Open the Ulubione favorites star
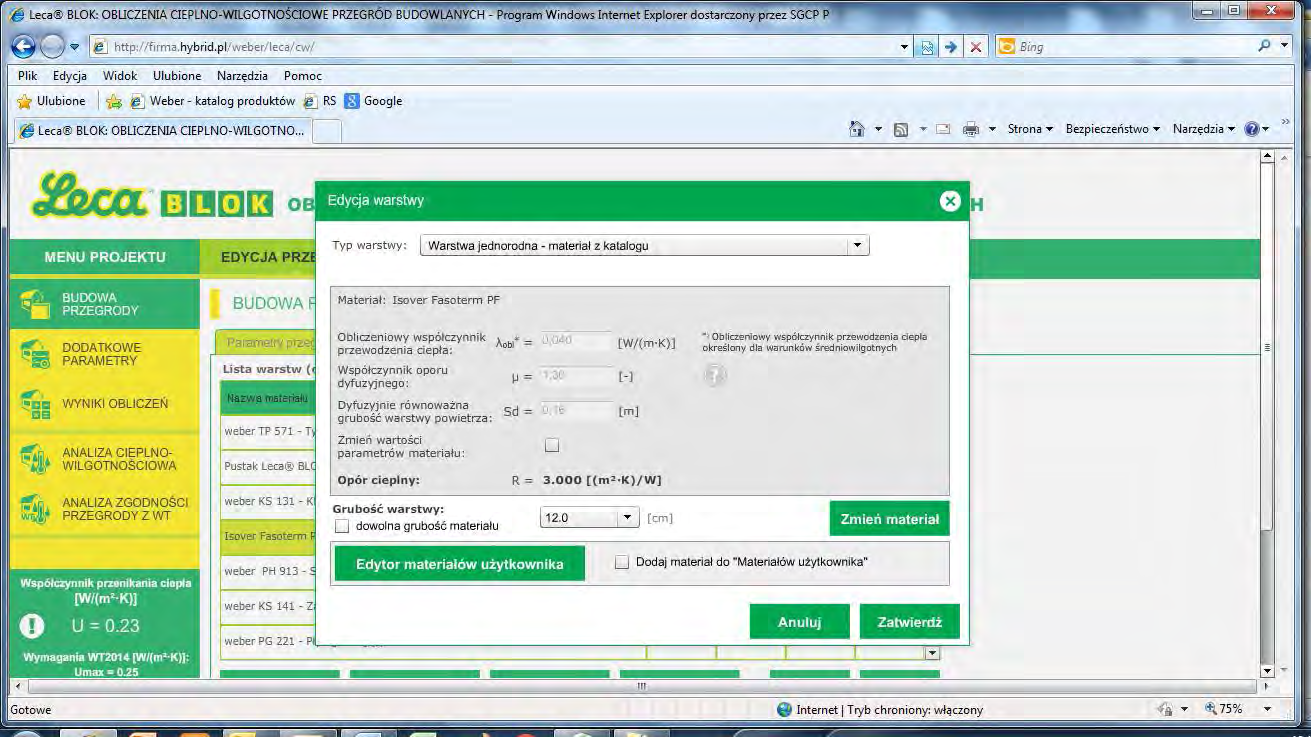Screen dimensions: 1311x737 [x=51, y=101]
